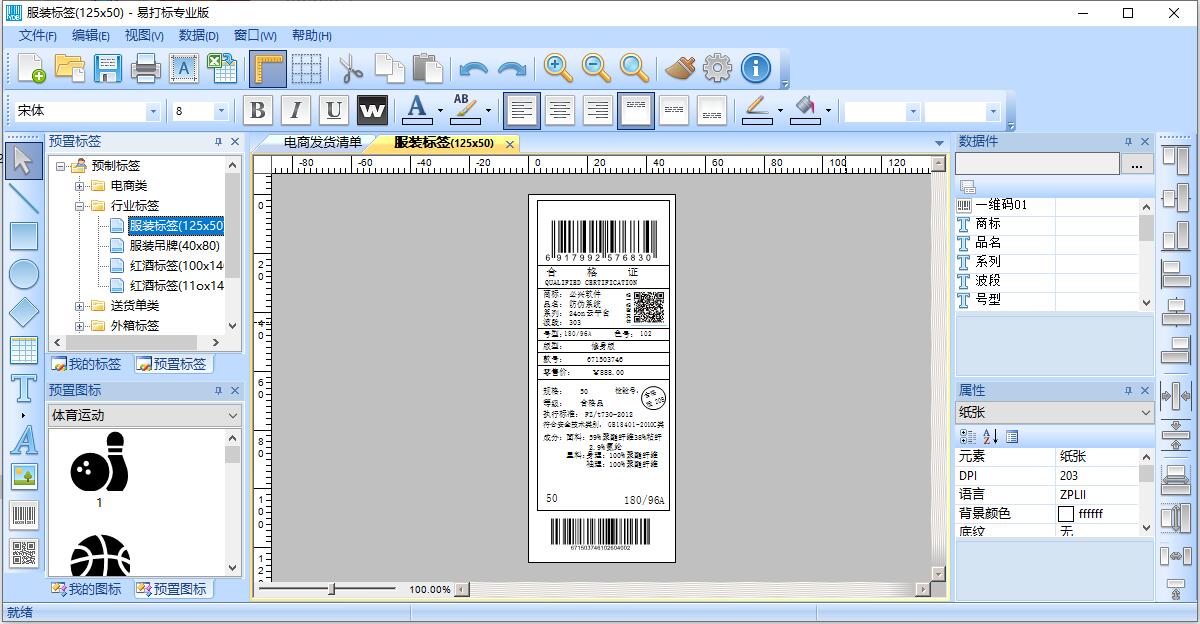Image resolution: width=1200 pixels, height=624 pixels.
Task: Click the 数据件 search input field
Action: 1037,164
